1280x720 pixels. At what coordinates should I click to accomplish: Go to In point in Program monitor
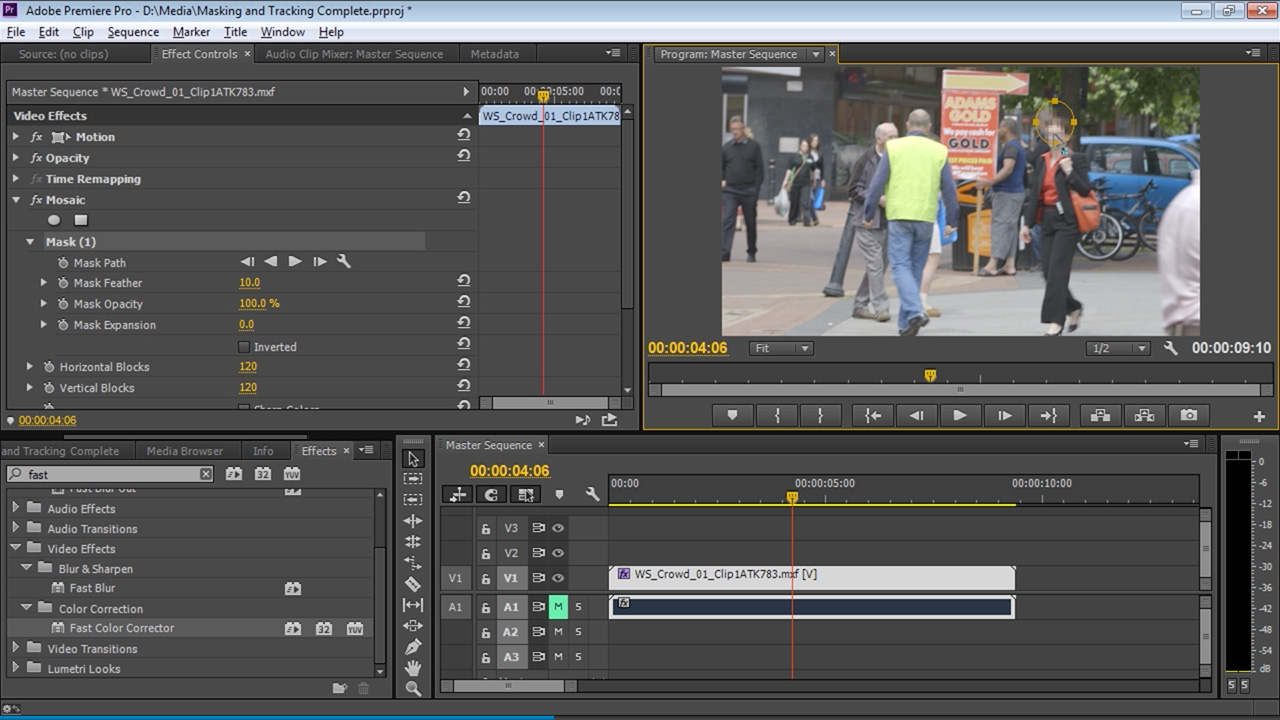pos(873,415)
